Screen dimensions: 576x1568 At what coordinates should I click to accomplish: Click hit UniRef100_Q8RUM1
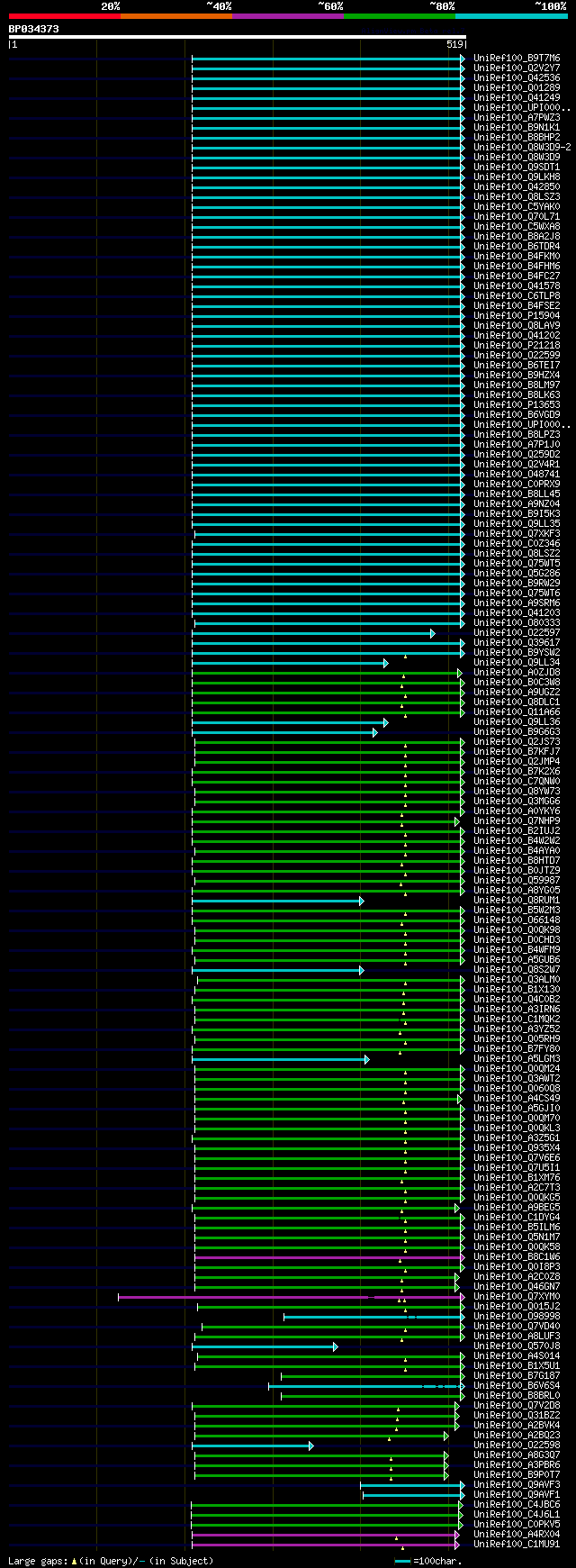click(517, 901)
